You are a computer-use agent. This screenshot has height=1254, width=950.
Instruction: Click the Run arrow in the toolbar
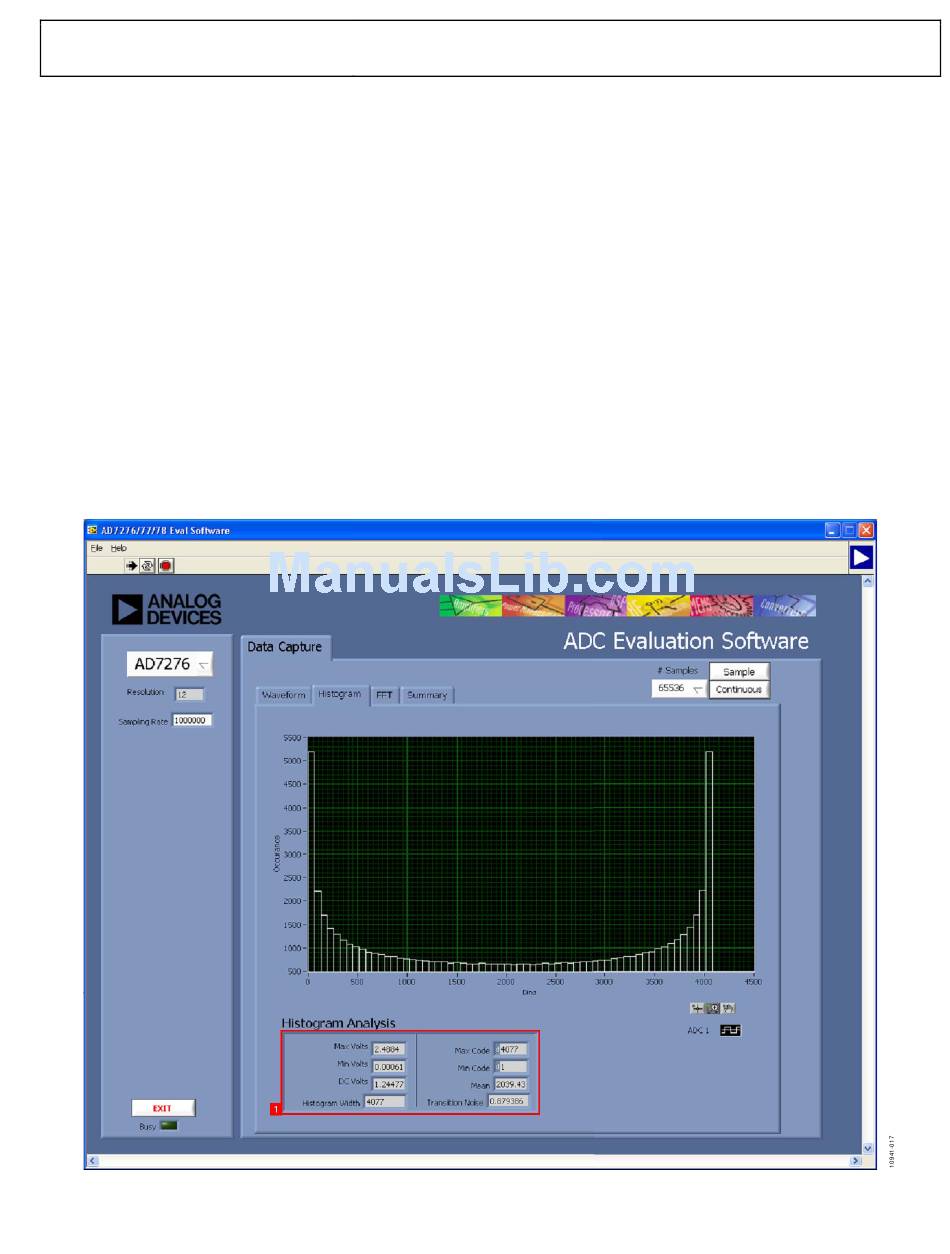(132, 565)
